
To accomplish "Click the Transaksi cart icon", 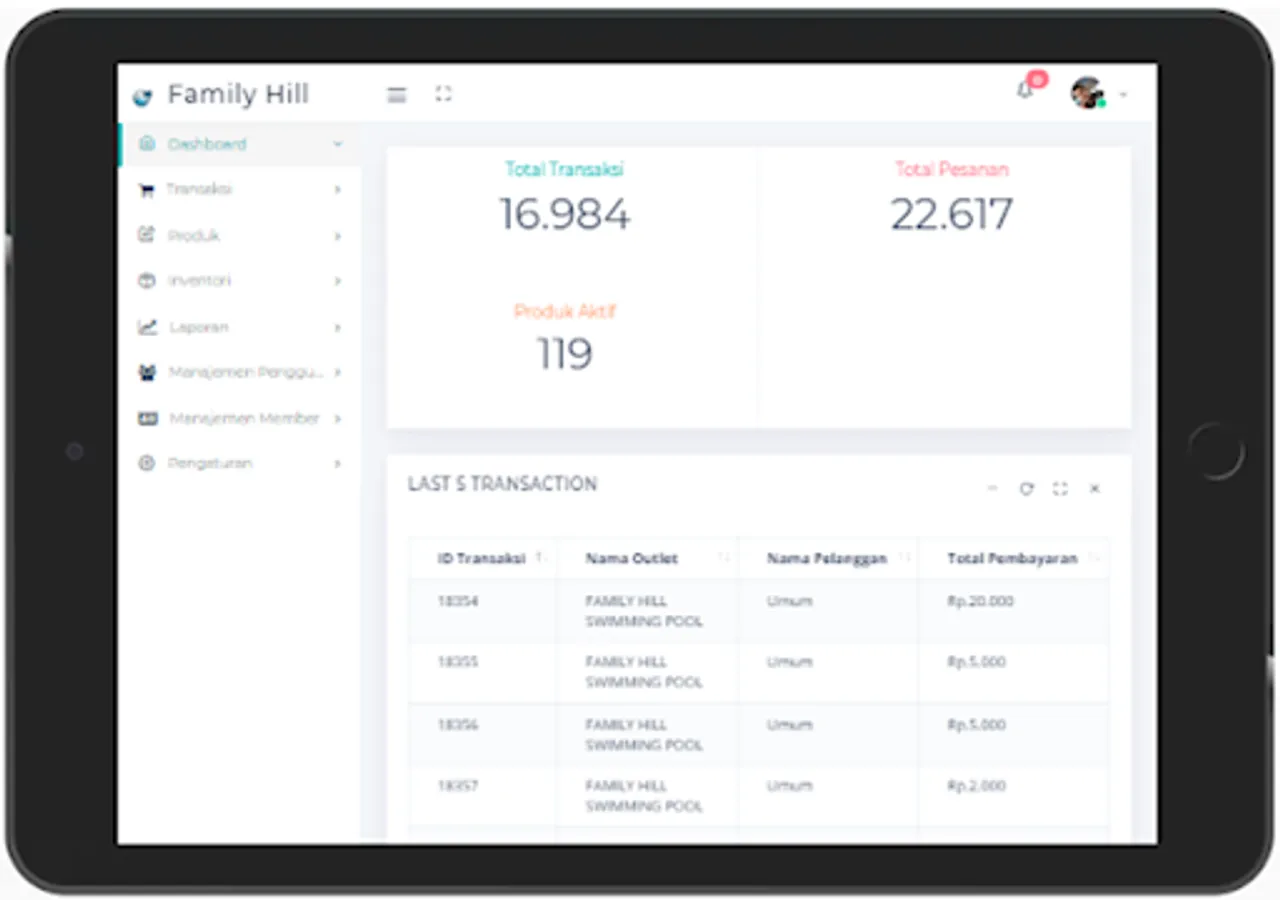I will click(x=147, y=190).
